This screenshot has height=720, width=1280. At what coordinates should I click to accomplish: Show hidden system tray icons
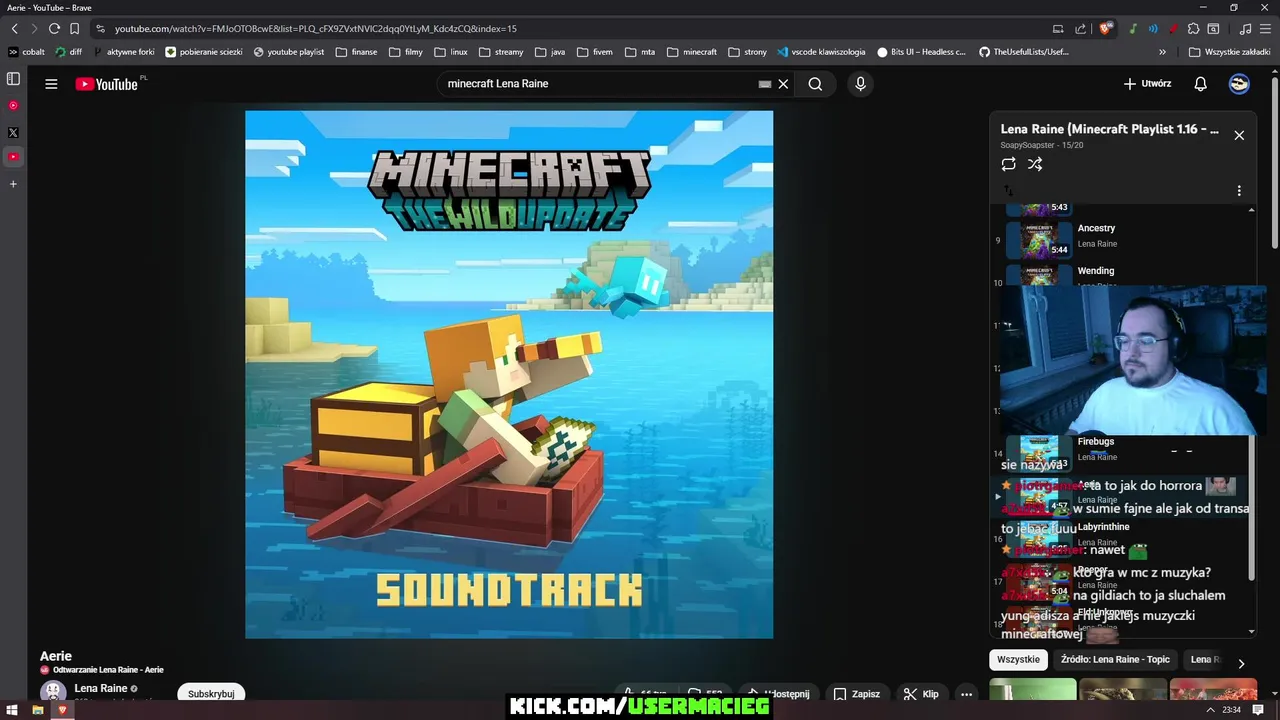(1210, 710)
